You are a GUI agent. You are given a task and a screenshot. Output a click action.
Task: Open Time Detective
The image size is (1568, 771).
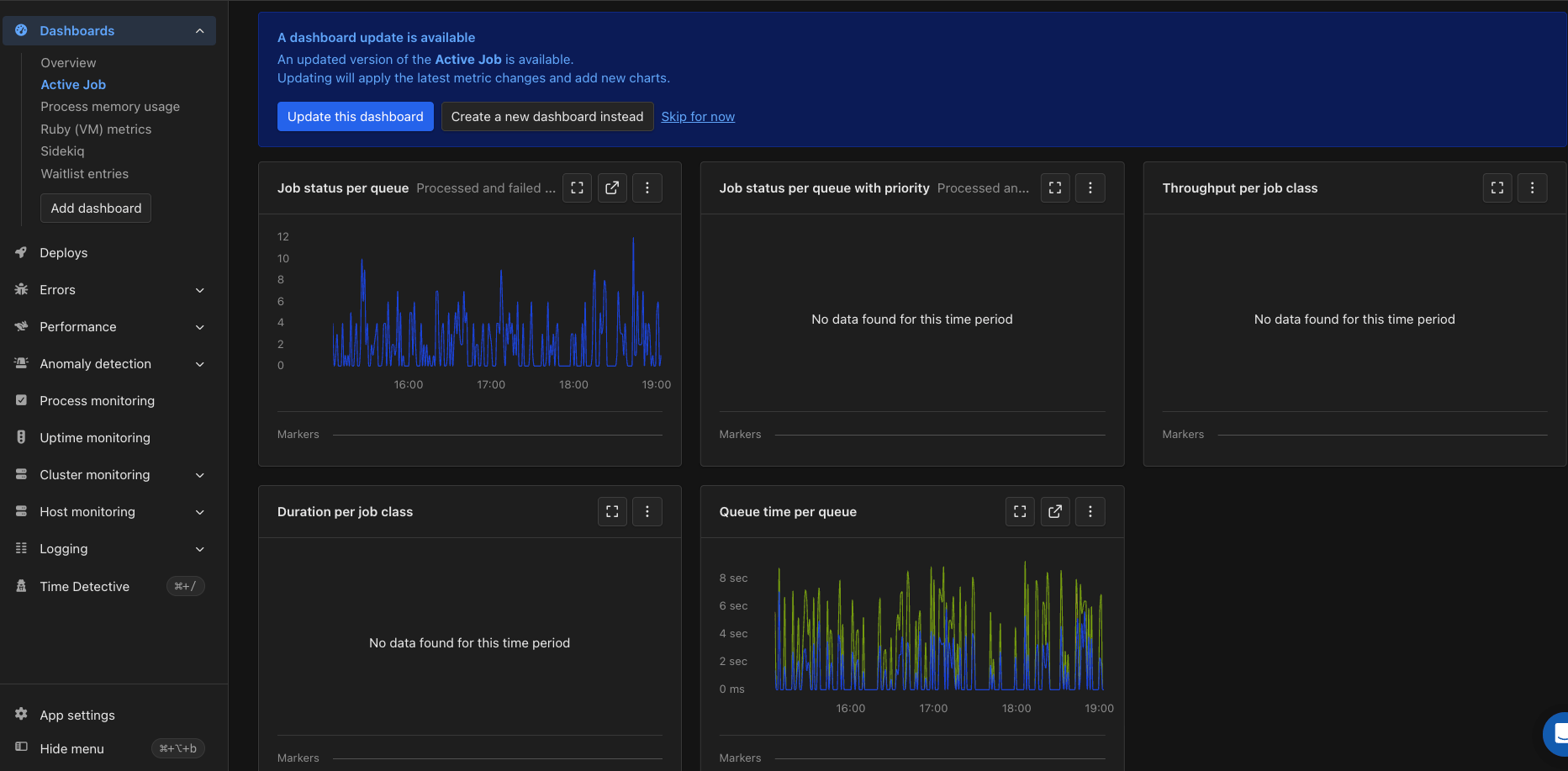coord(84,587)
